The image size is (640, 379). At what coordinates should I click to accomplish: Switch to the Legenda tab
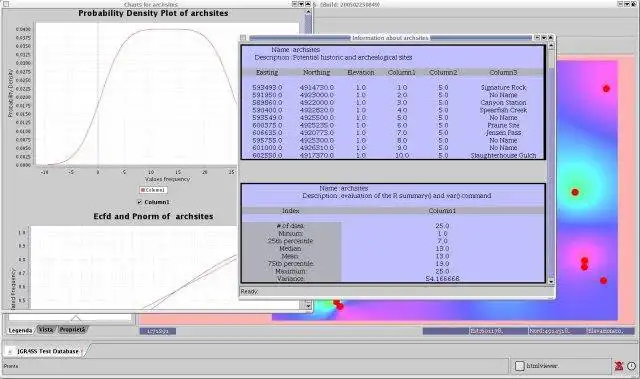20,330
